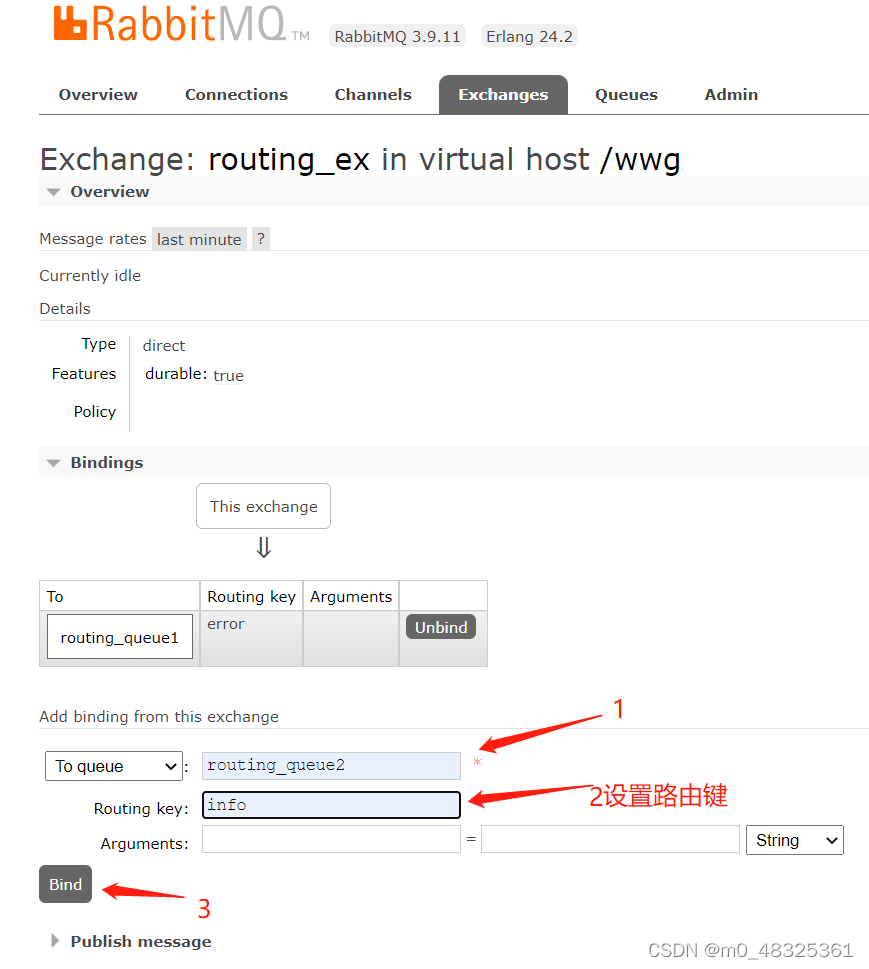
Task: Click the Bind button
Action: [66, 884]
